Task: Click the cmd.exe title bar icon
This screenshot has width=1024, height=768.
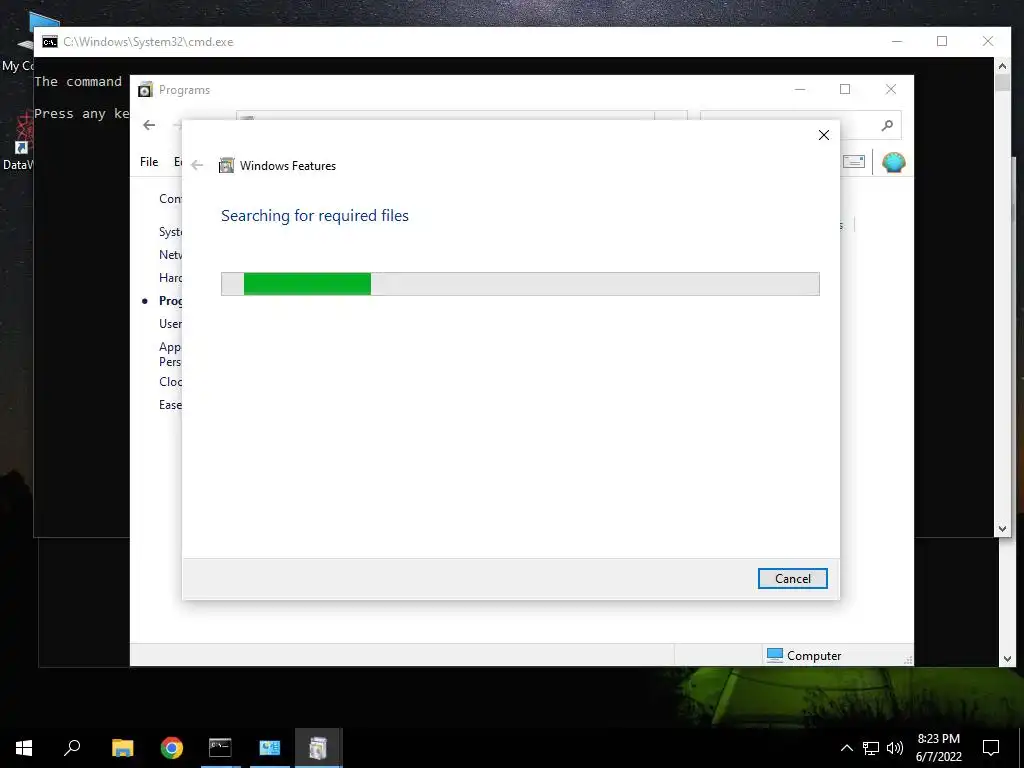Action: click(x=50, y=42)
